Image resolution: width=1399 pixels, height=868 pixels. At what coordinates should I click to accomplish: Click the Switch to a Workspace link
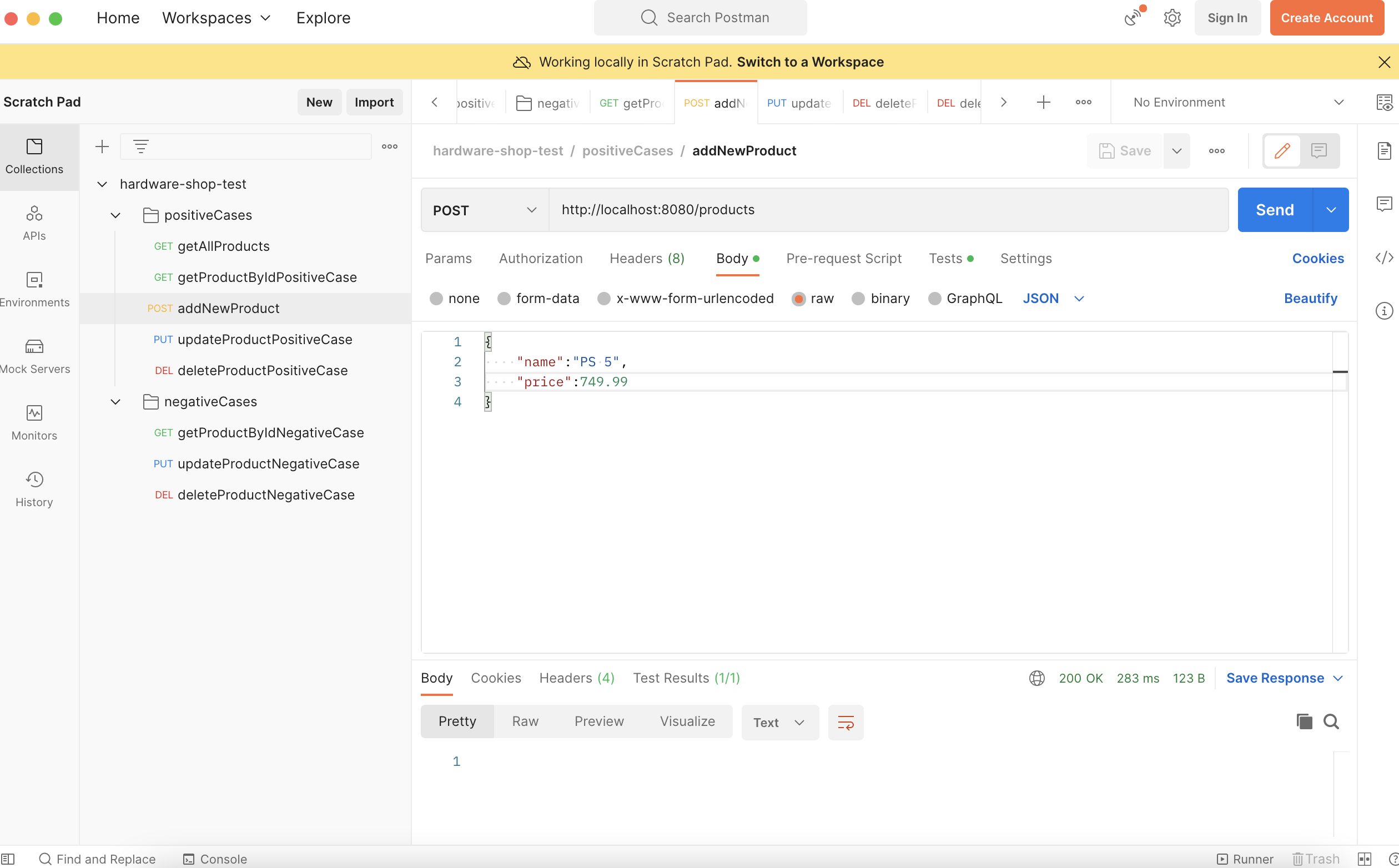tap(810, 62)
